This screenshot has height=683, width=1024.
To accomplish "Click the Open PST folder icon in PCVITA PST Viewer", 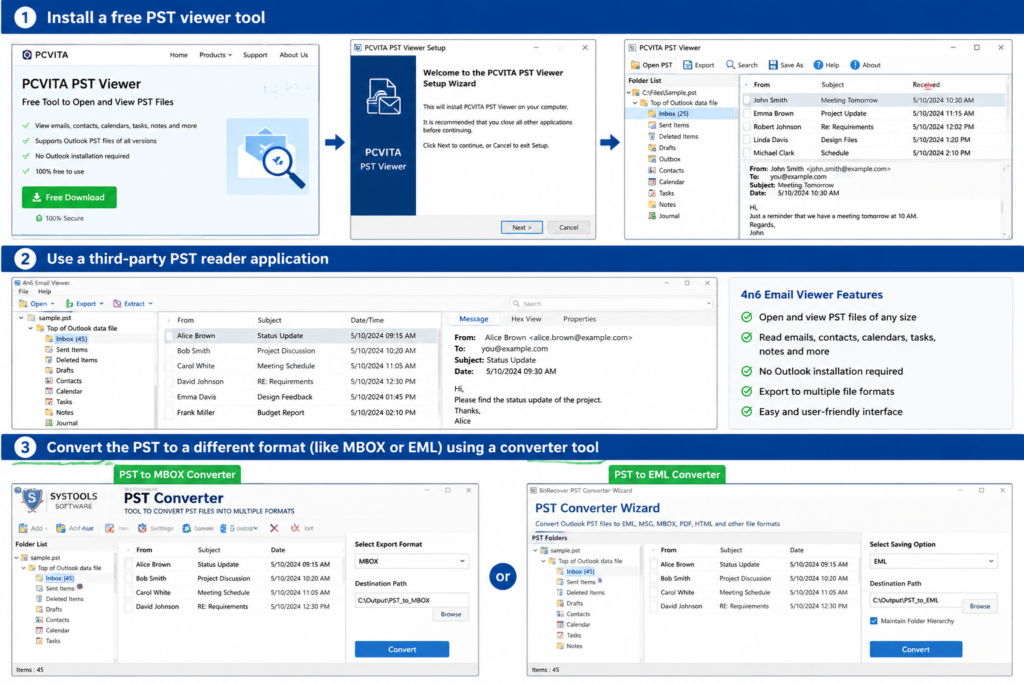I will (635, 65).
